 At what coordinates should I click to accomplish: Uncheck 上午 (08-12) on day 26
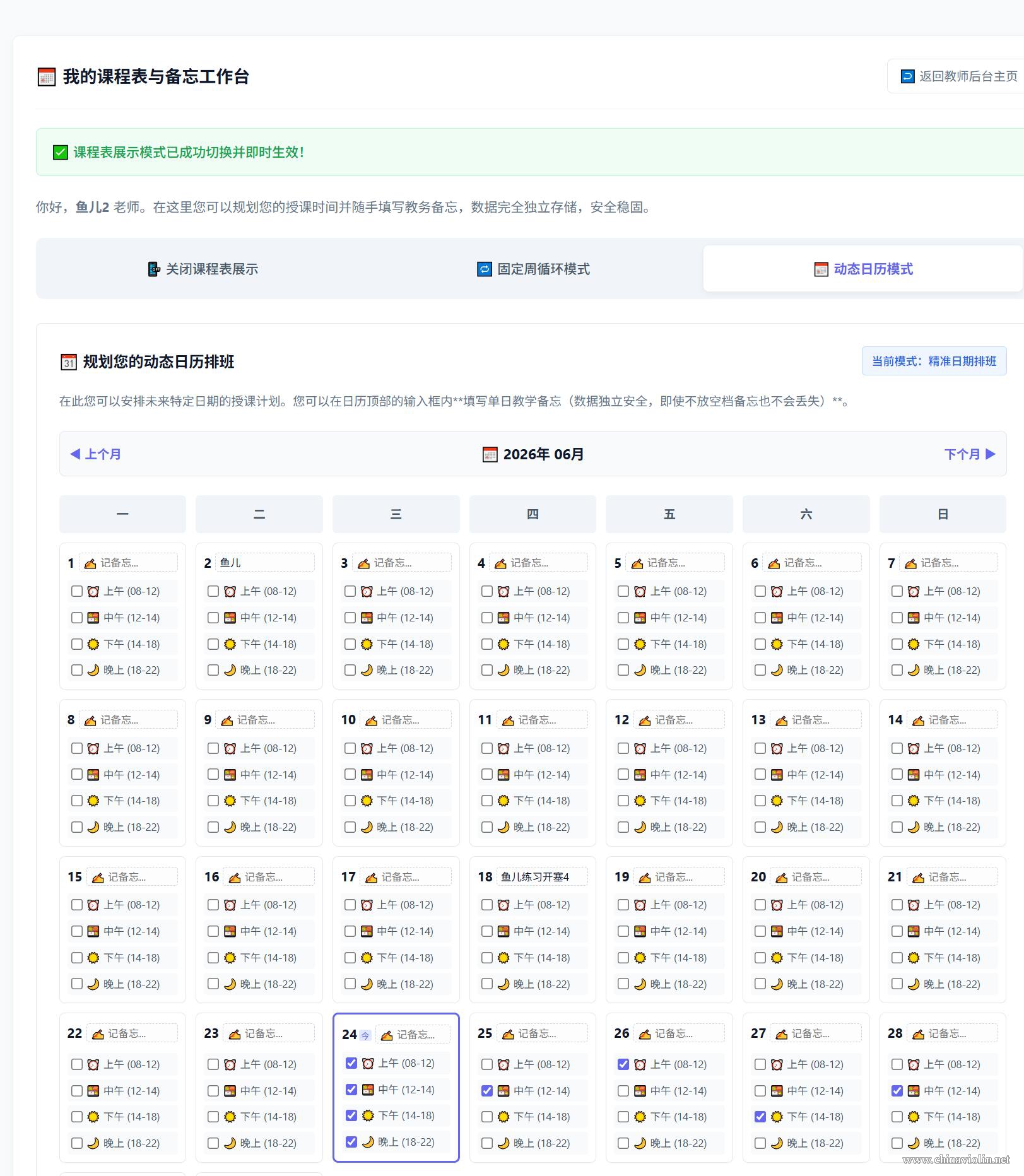pos(623,1065)
